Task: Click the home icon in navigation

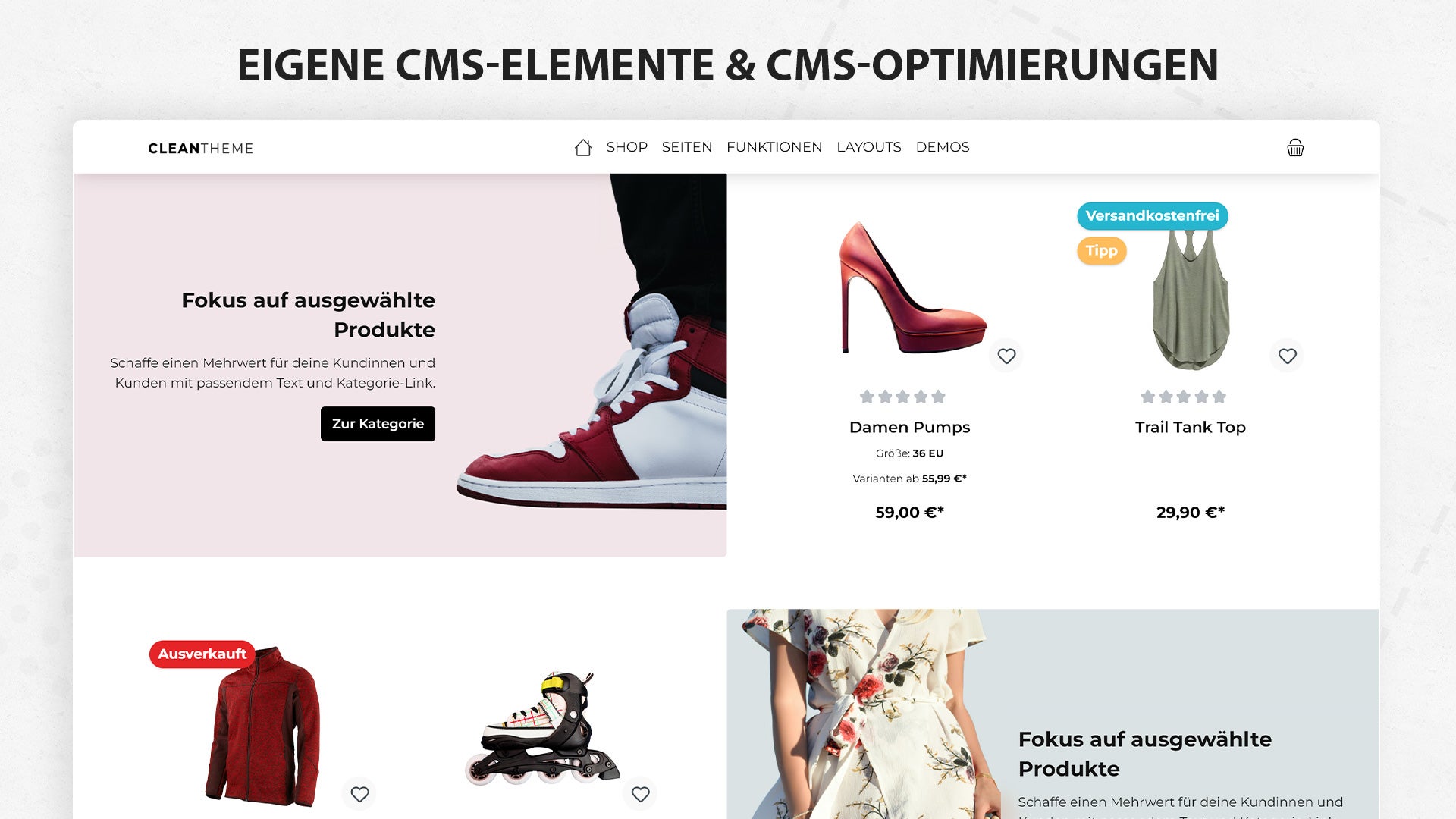Action: point(582,147)
